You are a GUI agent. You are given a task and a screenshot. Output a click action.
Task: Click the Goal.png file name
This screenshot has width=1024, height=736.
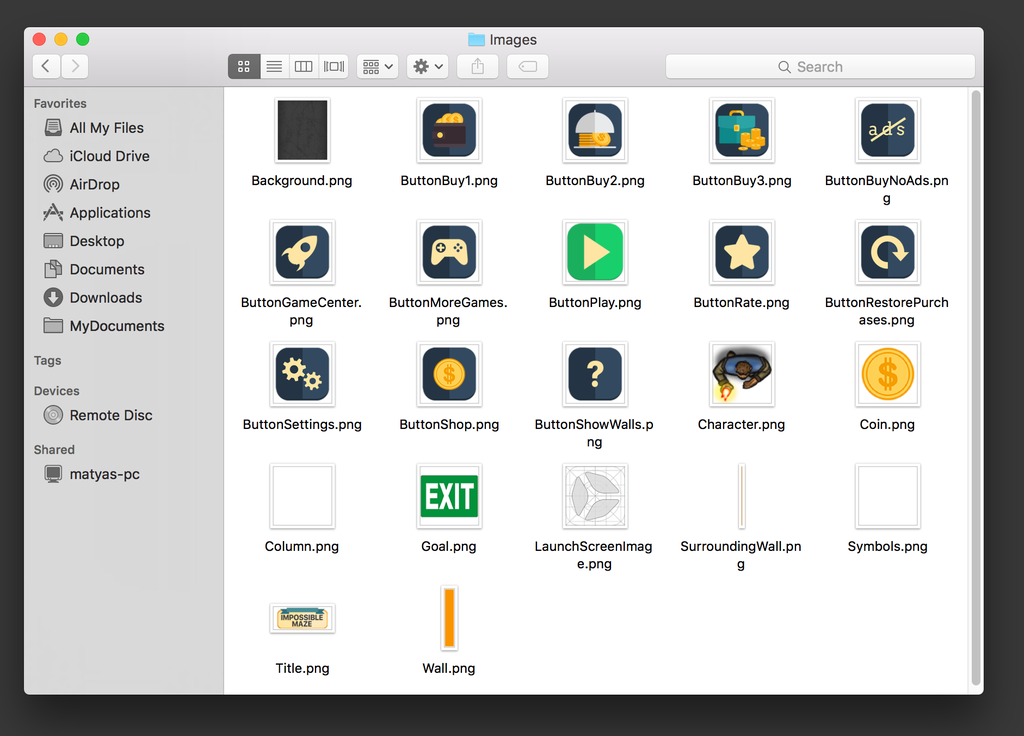[x=449, y=546]
